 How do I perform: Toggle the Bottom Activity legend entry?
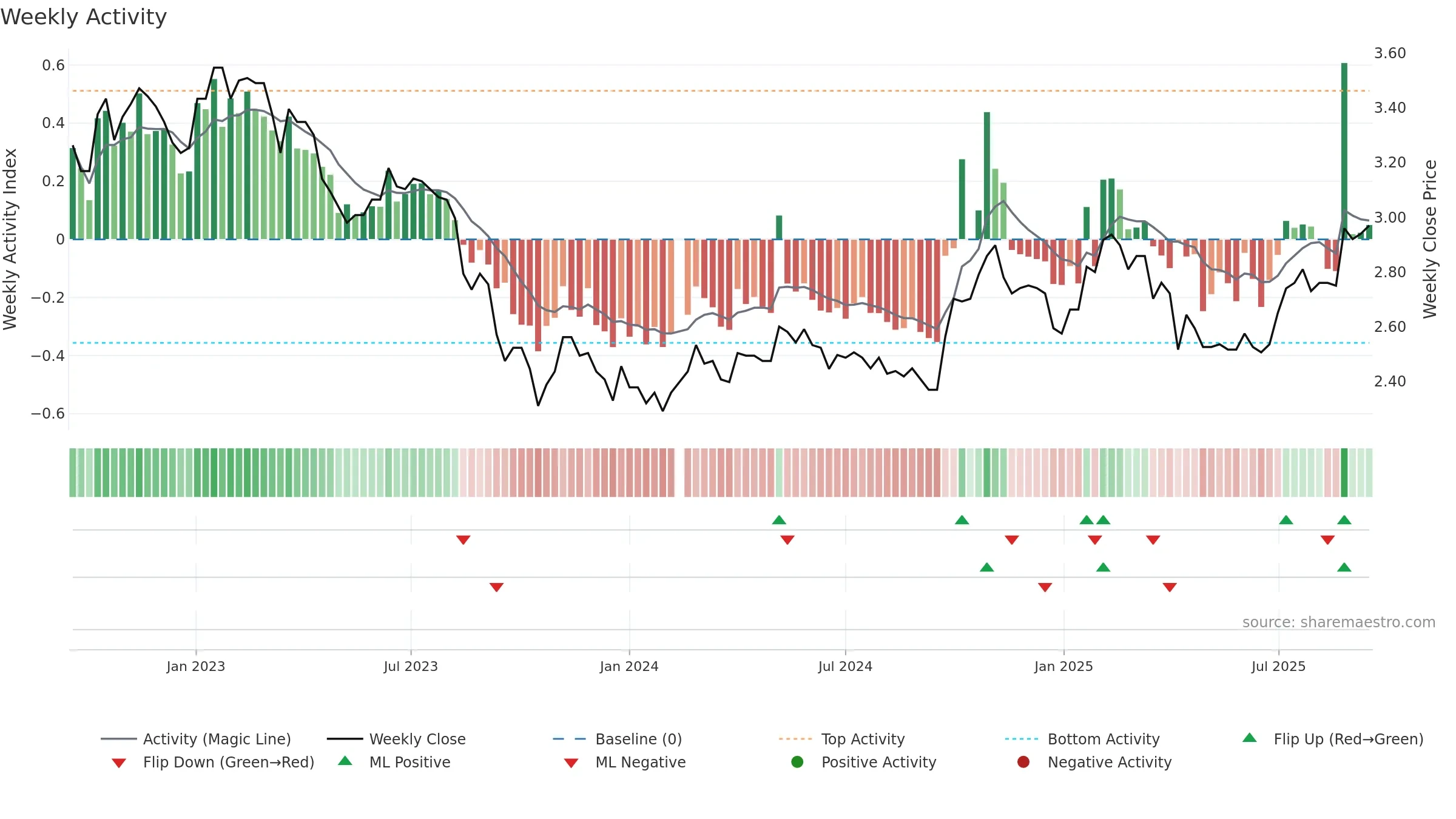click(x=1082, y=739)
